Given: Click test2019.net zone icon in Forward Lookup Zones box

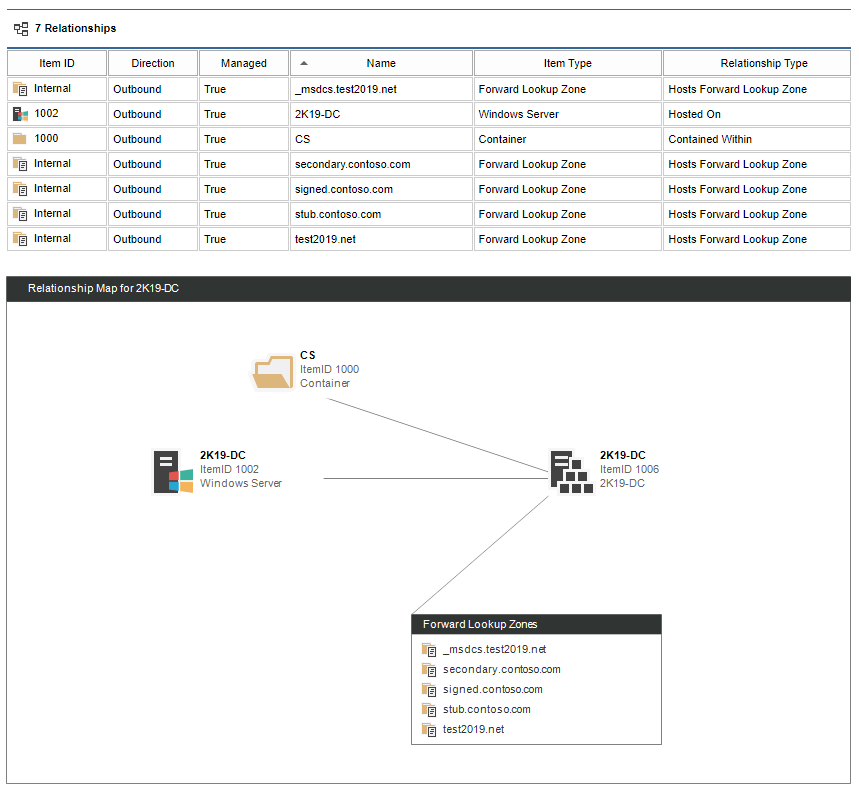Looking at the screenshot, I should (x=430, y=730).
